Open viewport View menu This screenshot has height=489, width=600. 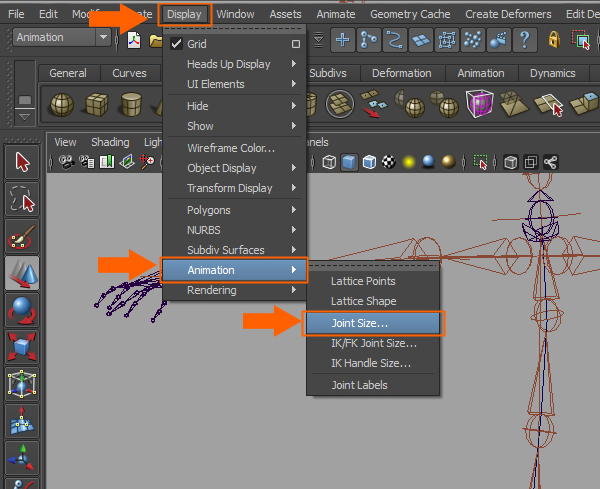pyautogui.click(x=65, y=142)
